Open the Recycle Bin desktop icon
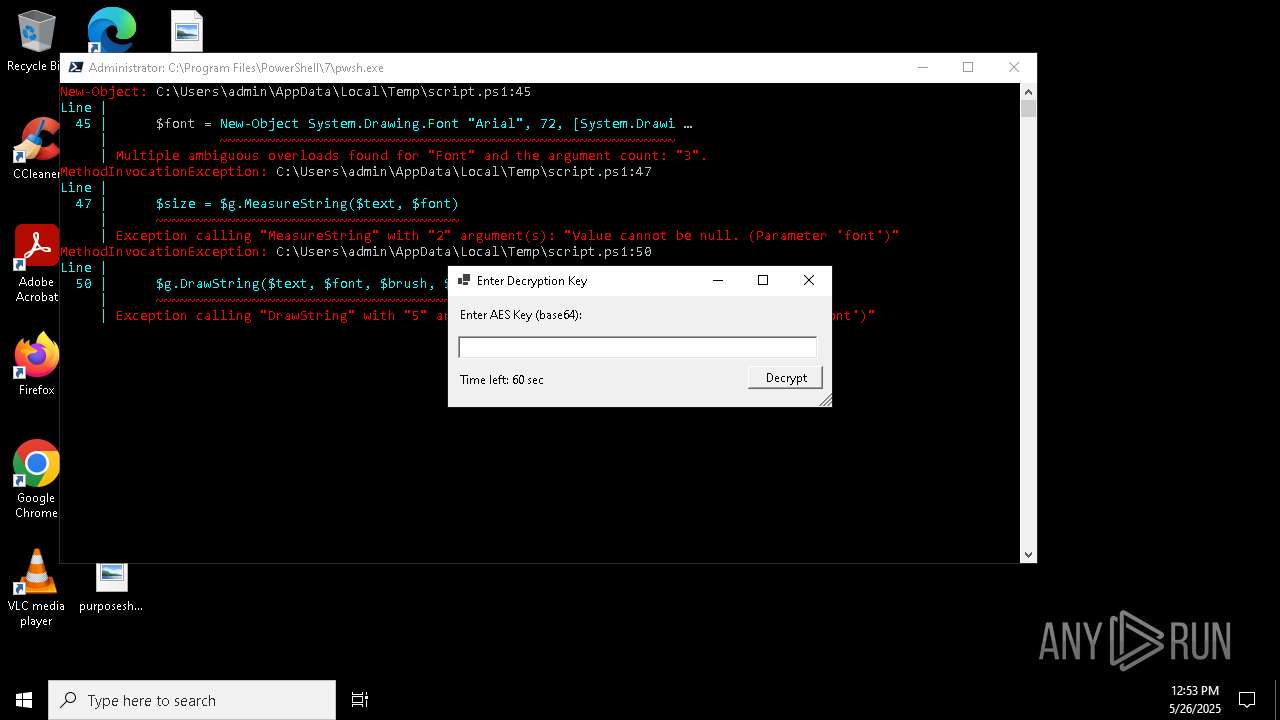1280x720 pixels. click(x=36, y=40)
